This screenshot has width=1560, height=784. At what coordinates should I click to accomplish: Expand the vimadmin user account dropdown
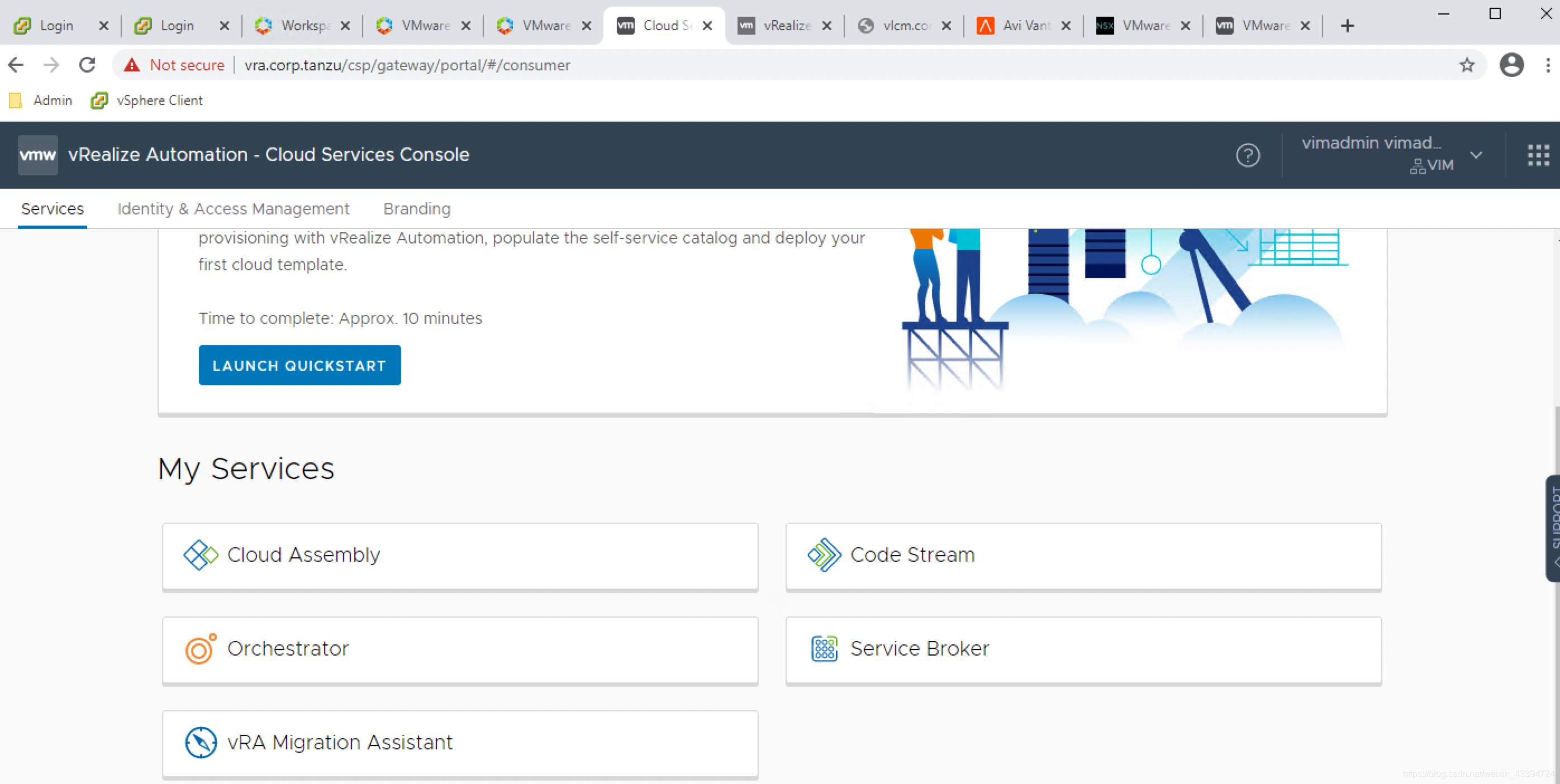tap(1476, 155)
